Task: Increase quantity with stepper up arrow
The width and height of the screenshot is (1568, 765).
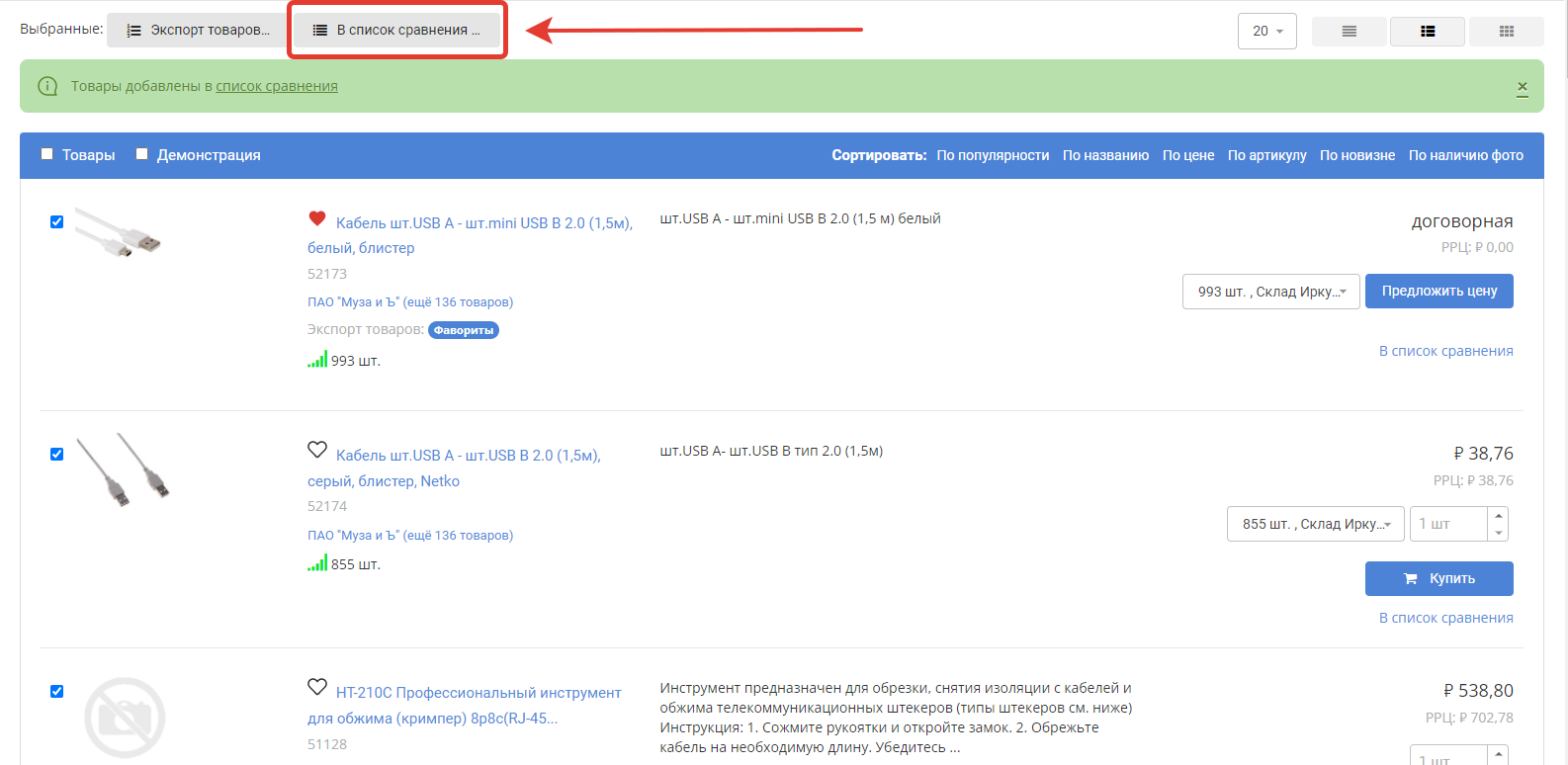Action: point(1499,516)
